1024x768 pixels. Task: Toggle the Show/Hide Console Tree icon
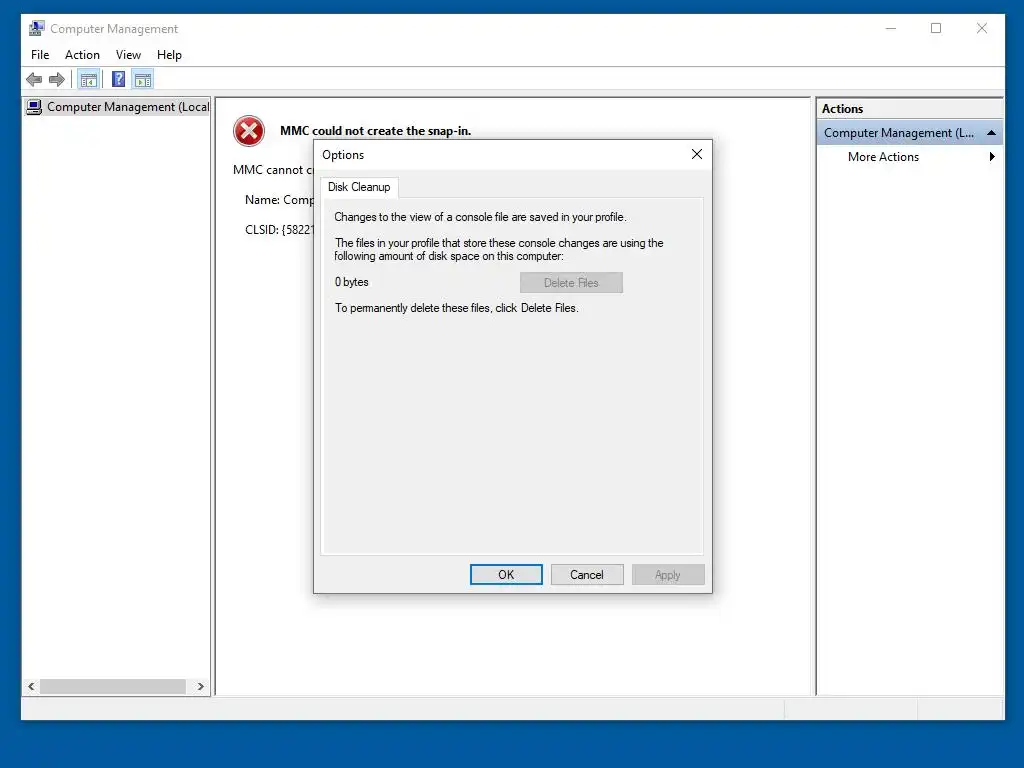[x=88, y=80]
